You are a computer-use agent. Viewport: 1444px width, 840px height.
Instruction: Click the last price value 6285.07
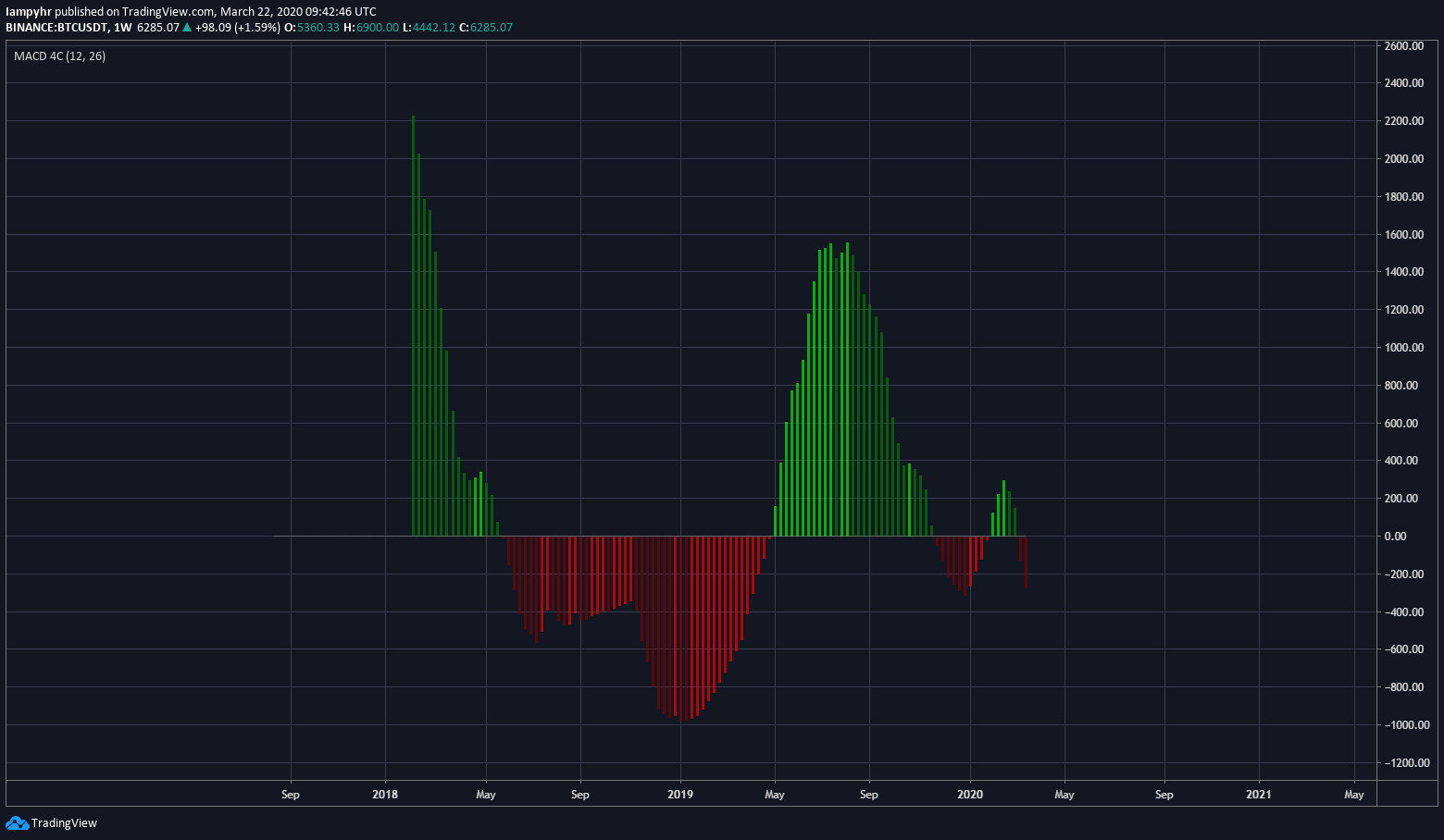[158, 28]
